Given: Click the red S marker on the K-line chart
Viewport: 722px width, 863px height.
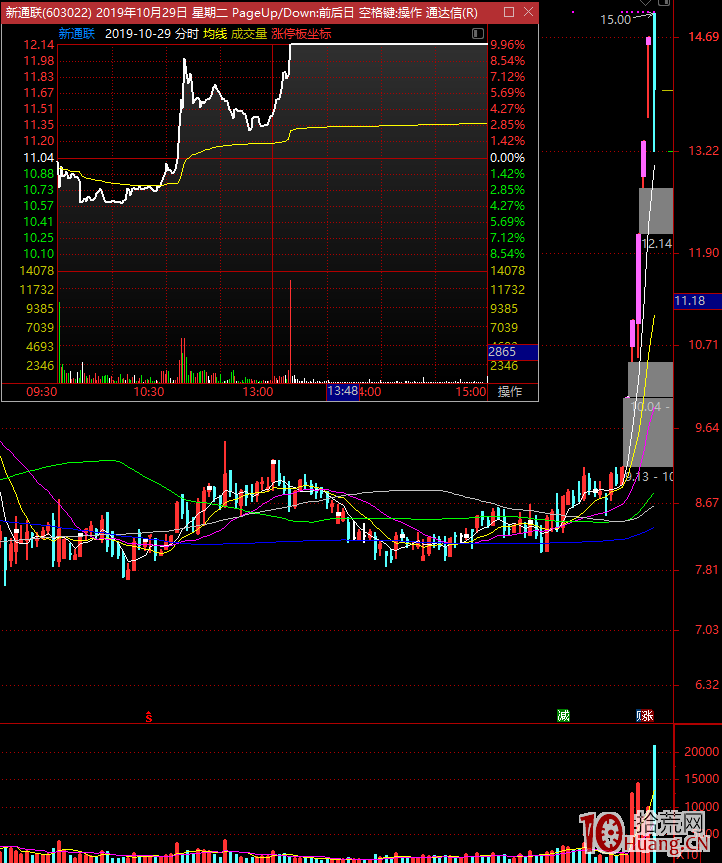Looking at the screenshot, I should (149, 717).
